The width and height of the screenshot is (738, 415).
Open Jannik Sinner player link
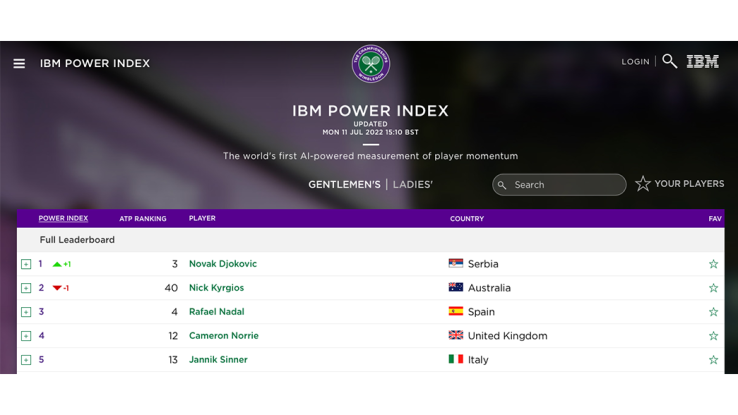point(218,359)
